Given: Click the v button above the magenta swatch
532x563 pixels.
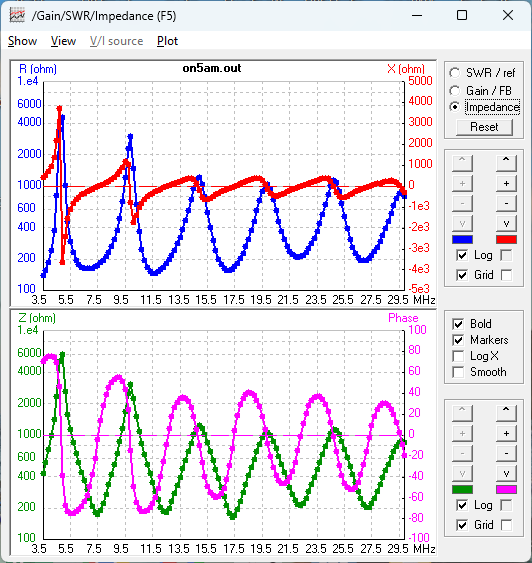Looking at the screenshot, I should click(x=506, y=473).
